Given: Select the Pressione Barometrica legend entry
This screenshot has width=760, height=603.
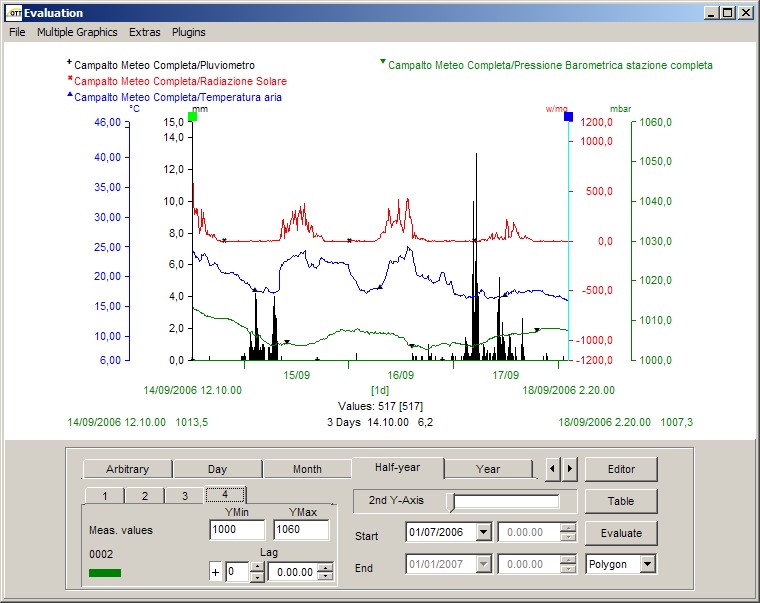Looking at the screenshot, I should (x=546, y=65).
